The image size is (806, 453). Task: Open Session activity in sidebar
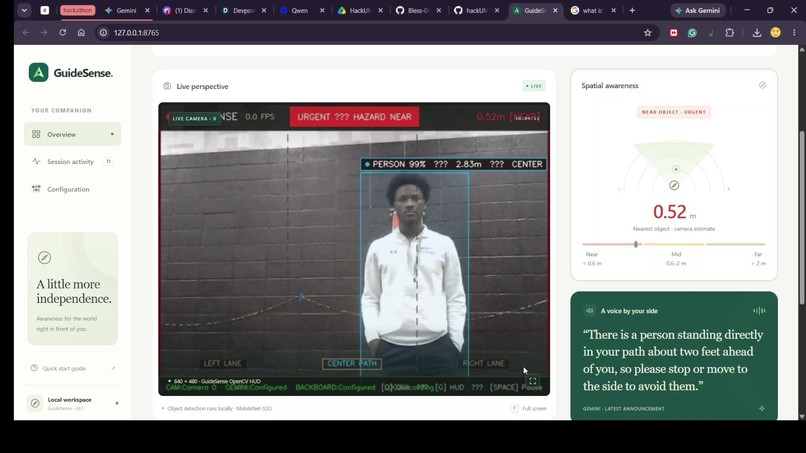click(x=72, y=161)
